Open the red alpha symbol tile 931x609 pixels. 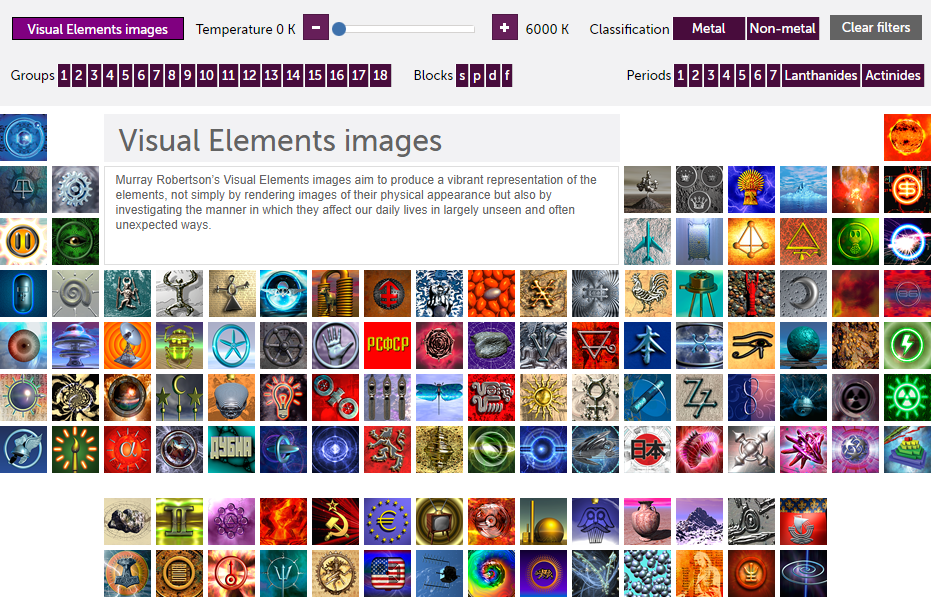pyautogui.click(x=128, y=449)
